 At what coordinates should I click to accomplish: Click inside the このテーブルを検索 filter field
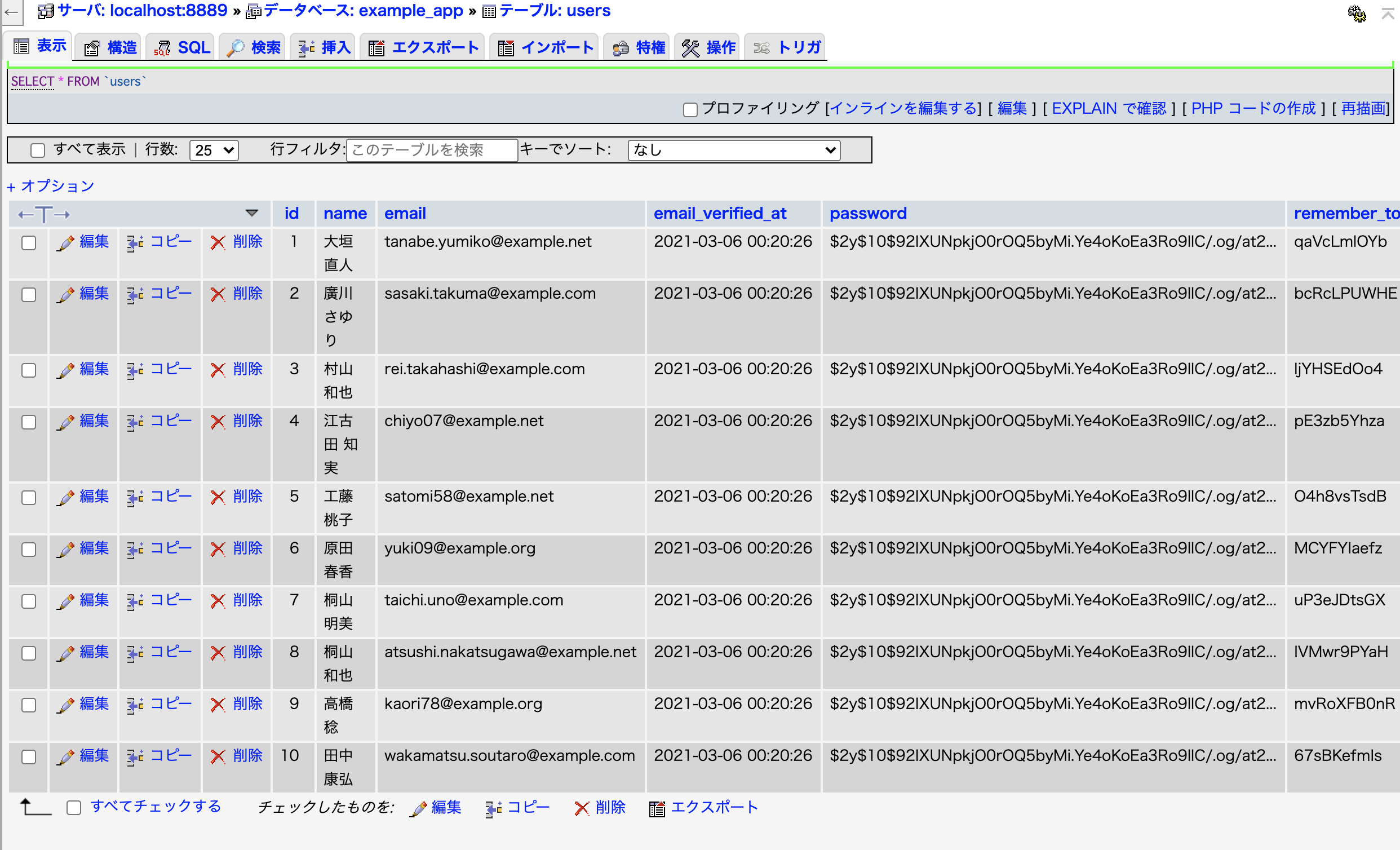(x=432, y=150)
